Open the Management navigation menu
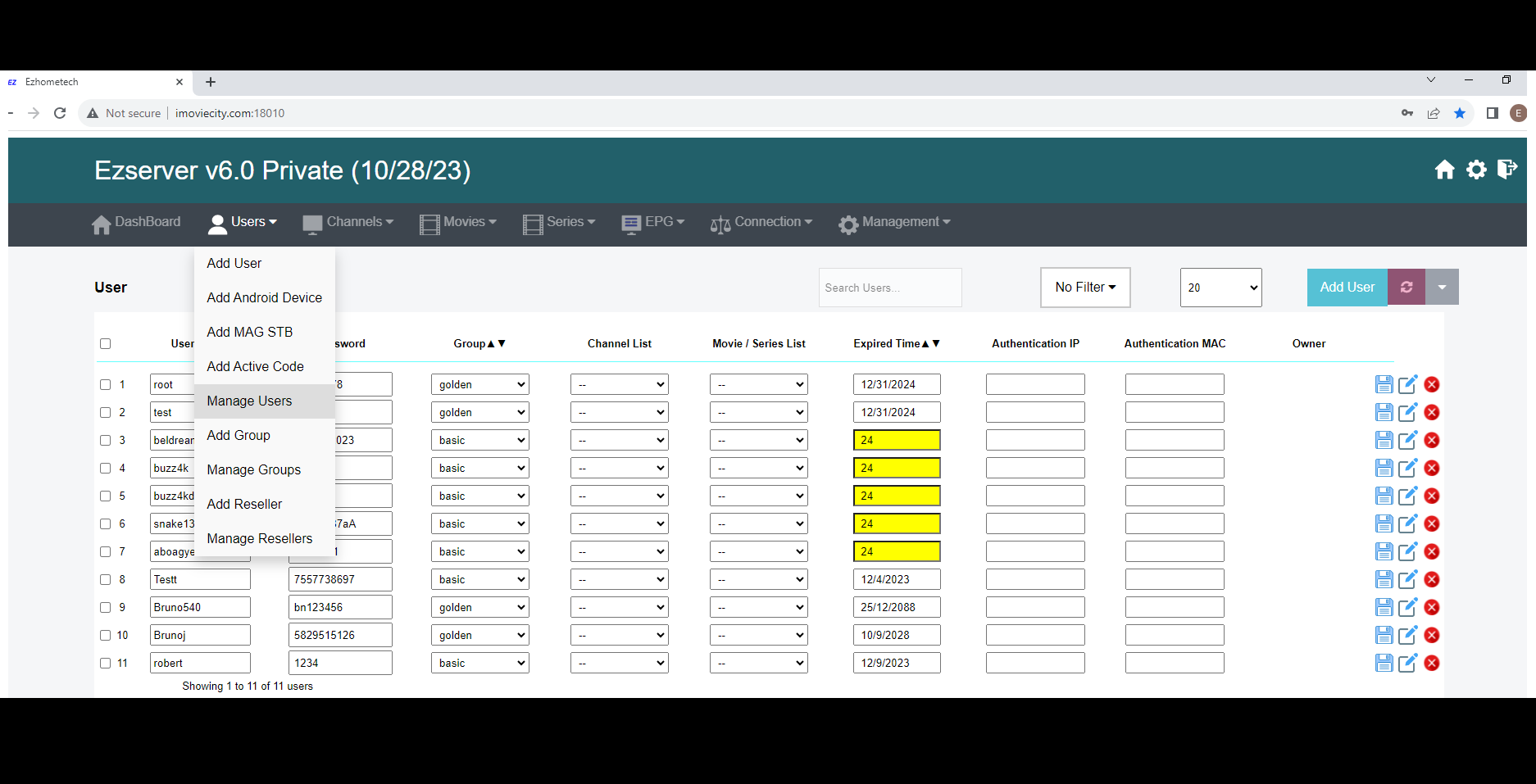1536x784 pixels. point(894,223)
